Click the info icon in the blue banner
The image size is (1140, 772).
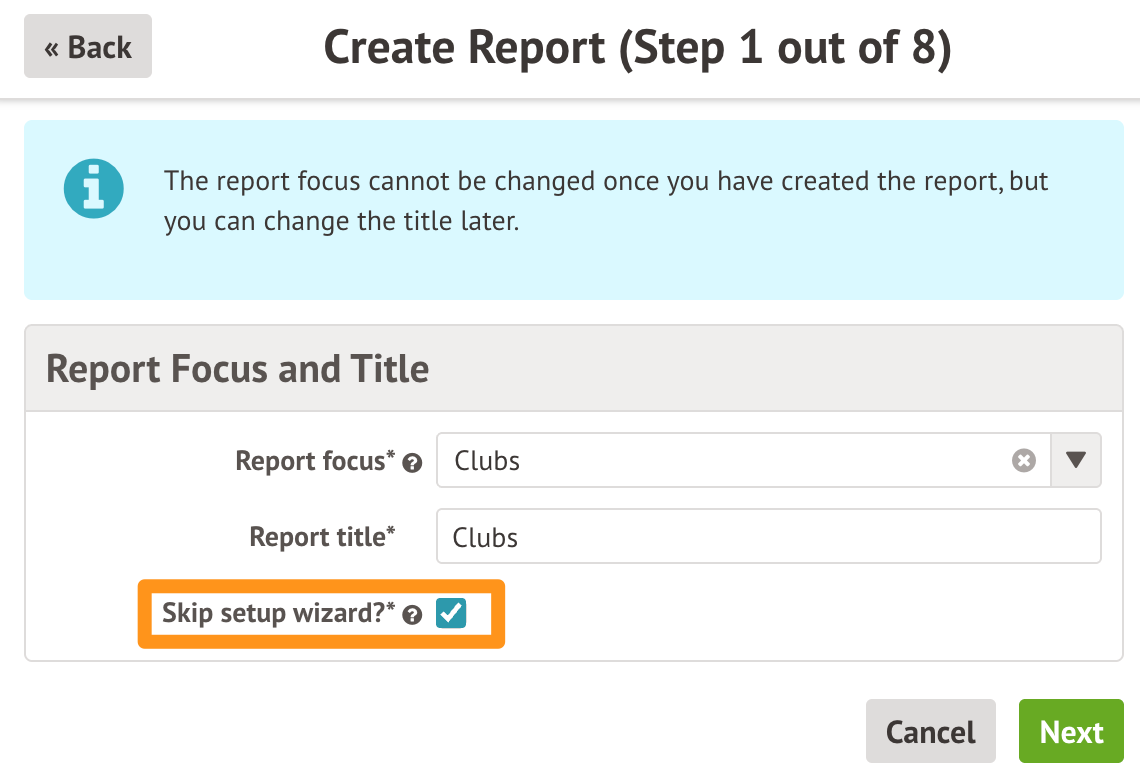[x=93, y=190]
